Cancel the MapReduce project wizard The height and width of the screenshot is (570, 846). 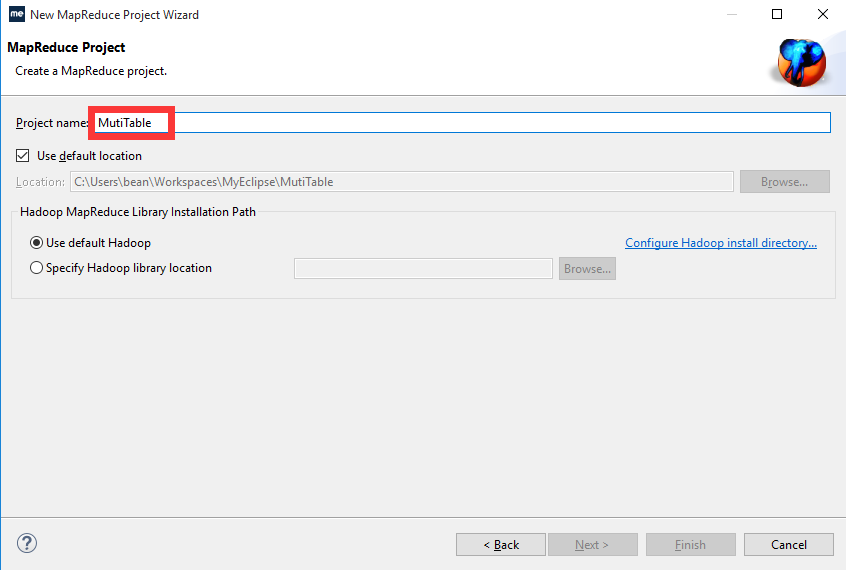[x=788, y=545]
